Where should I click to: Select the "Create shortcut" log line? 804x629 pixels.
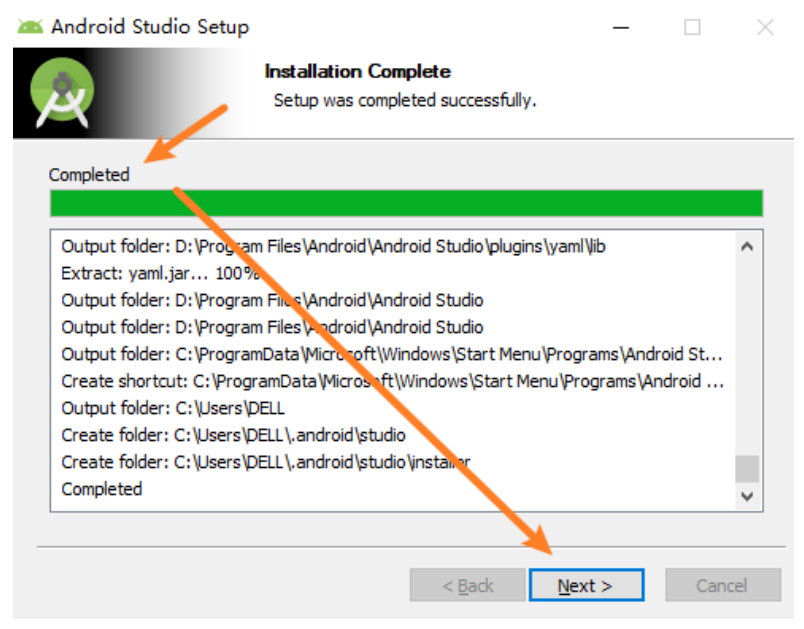pyautogui.click(x=392, y=381)
